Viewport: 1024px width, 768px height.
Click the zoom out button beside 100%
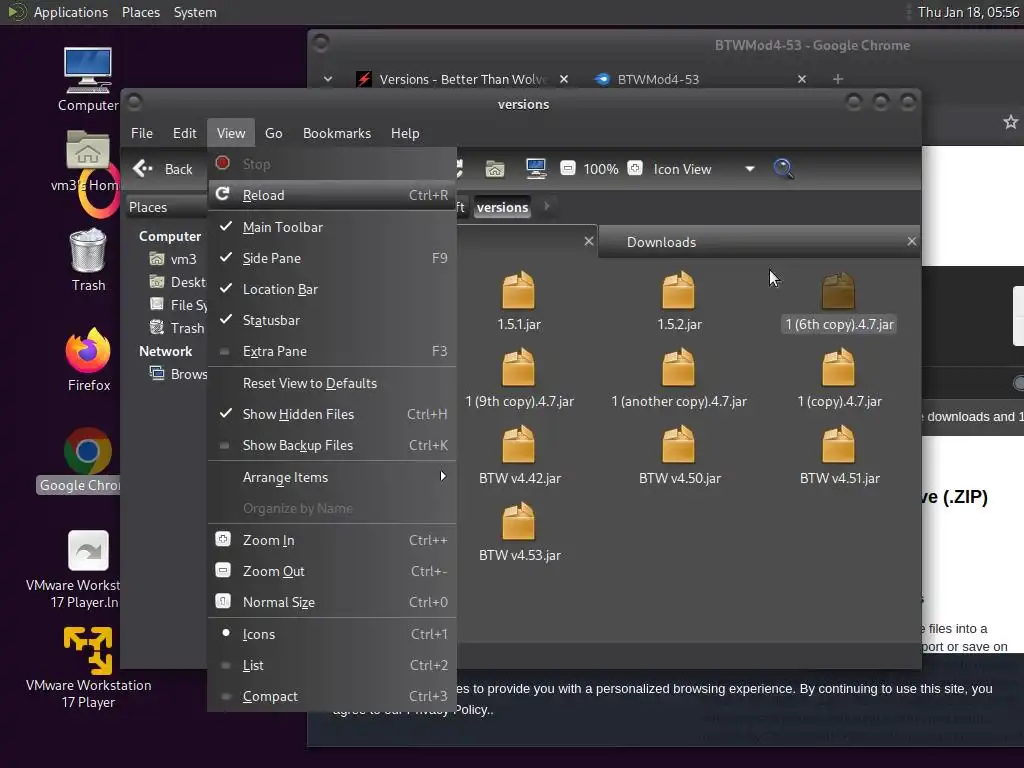[568, 169]
